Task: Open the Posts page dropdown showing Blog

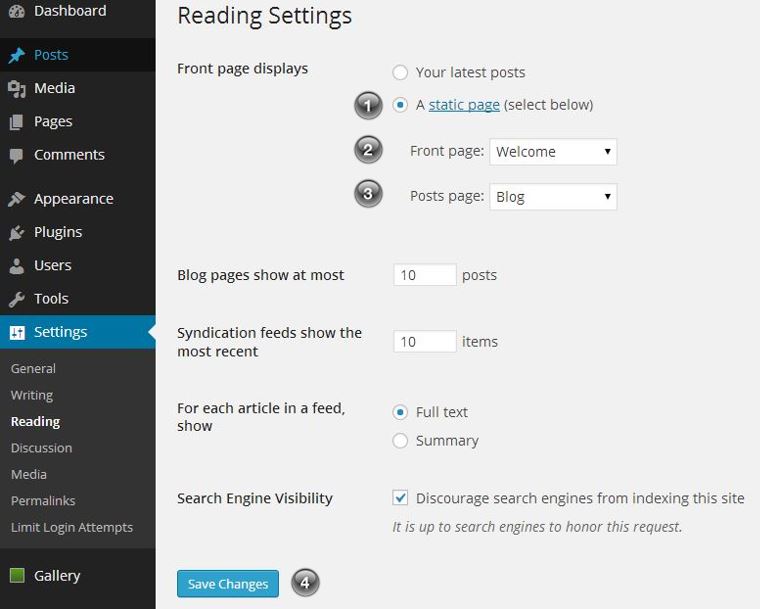Action: point(553,197)
